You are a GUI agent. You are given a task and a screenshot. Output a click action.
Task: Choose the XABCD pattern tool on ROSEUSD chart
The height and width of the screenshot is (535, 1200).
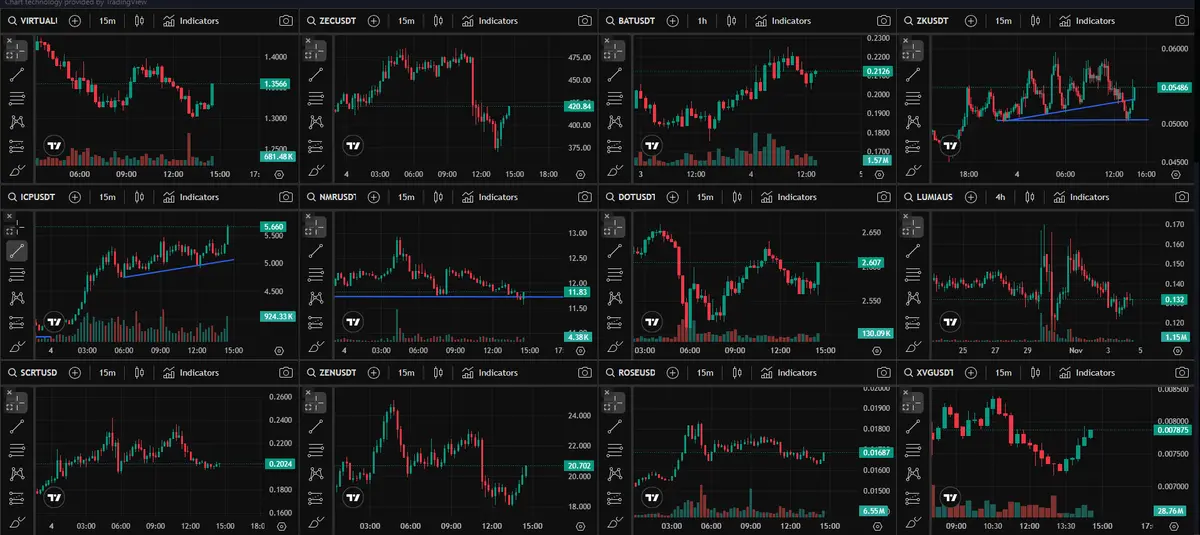[x=615, y=474]
